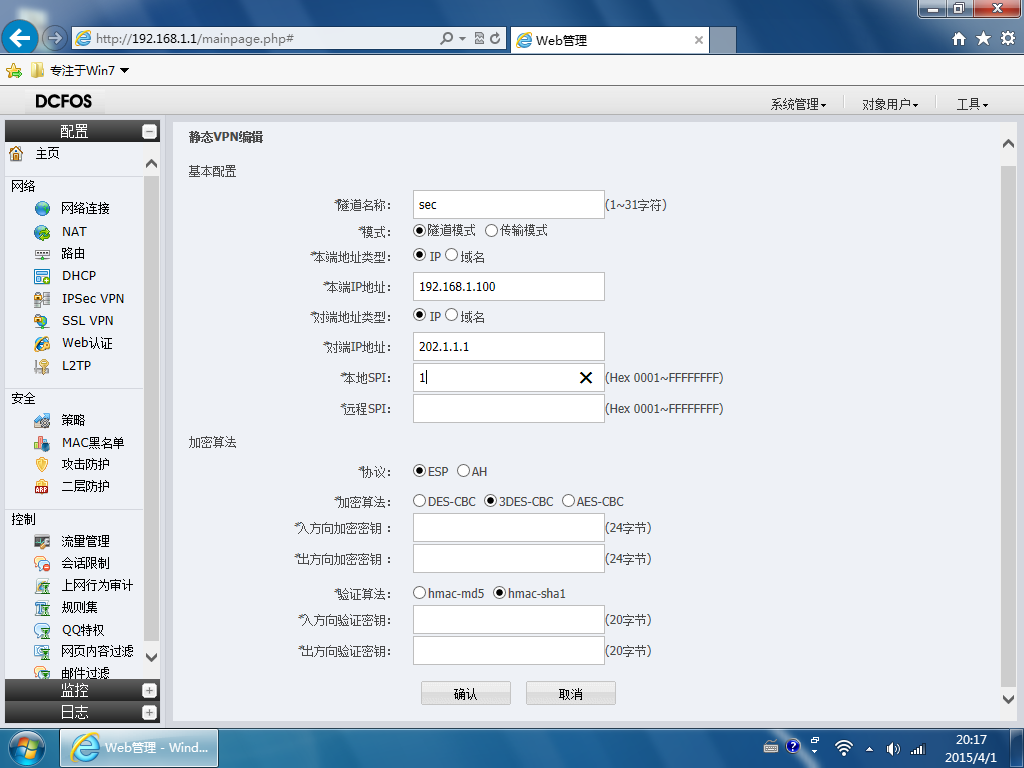1024x768 pixels.
Task: Click the 主页 link in sidebar
Action: tap(48, 153)
